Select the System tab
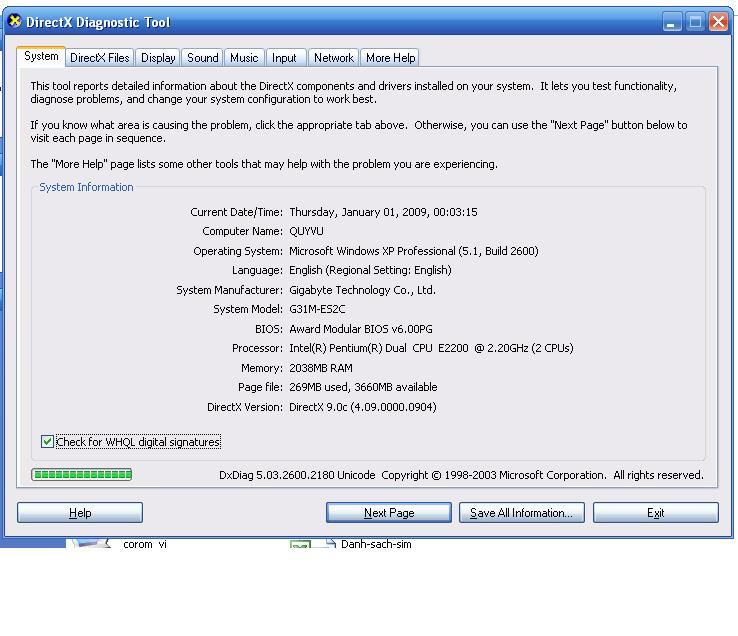The width and height of the screenshot is (738, 636). tap(41, 57)
